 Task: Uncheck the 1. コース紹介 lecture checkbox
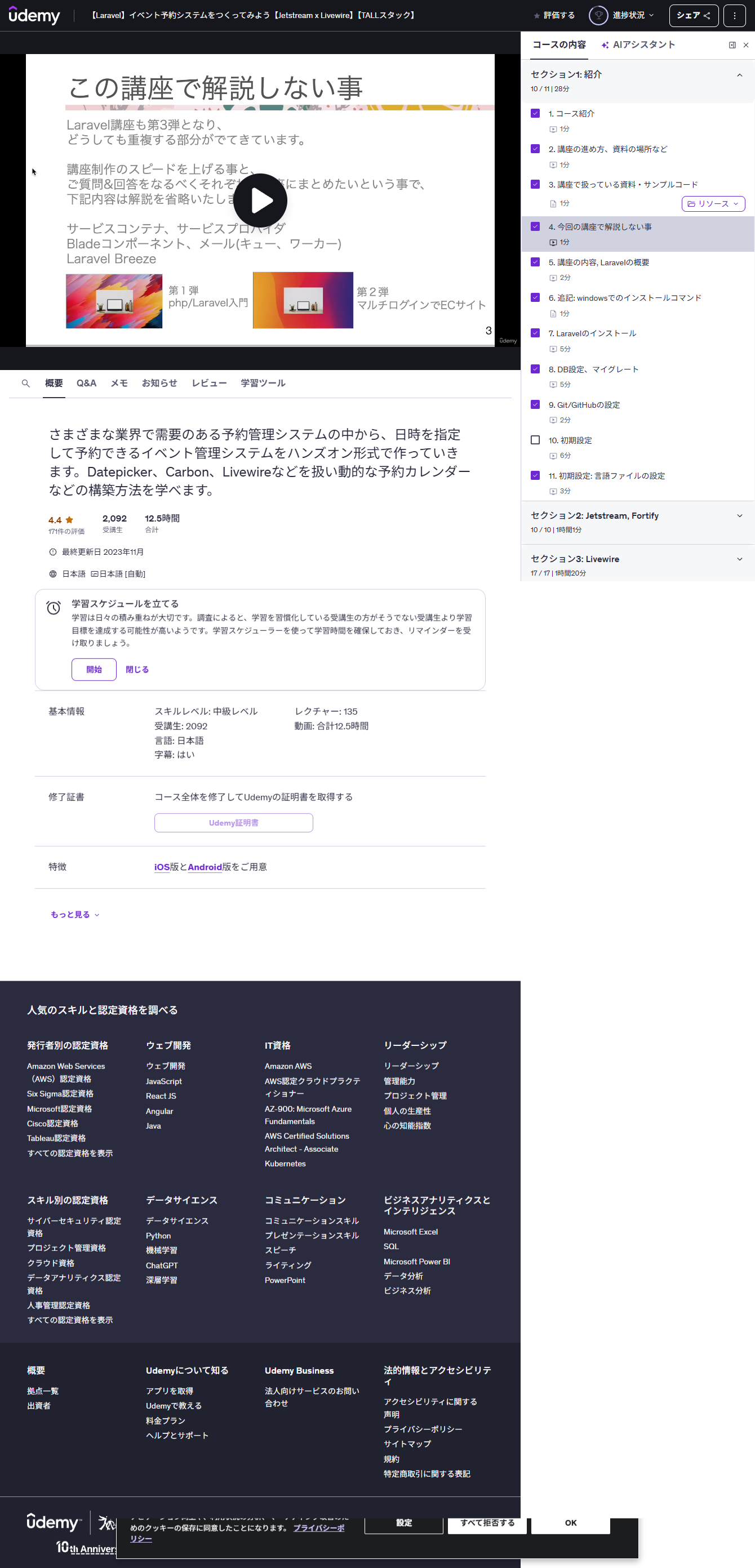point(535,113)
